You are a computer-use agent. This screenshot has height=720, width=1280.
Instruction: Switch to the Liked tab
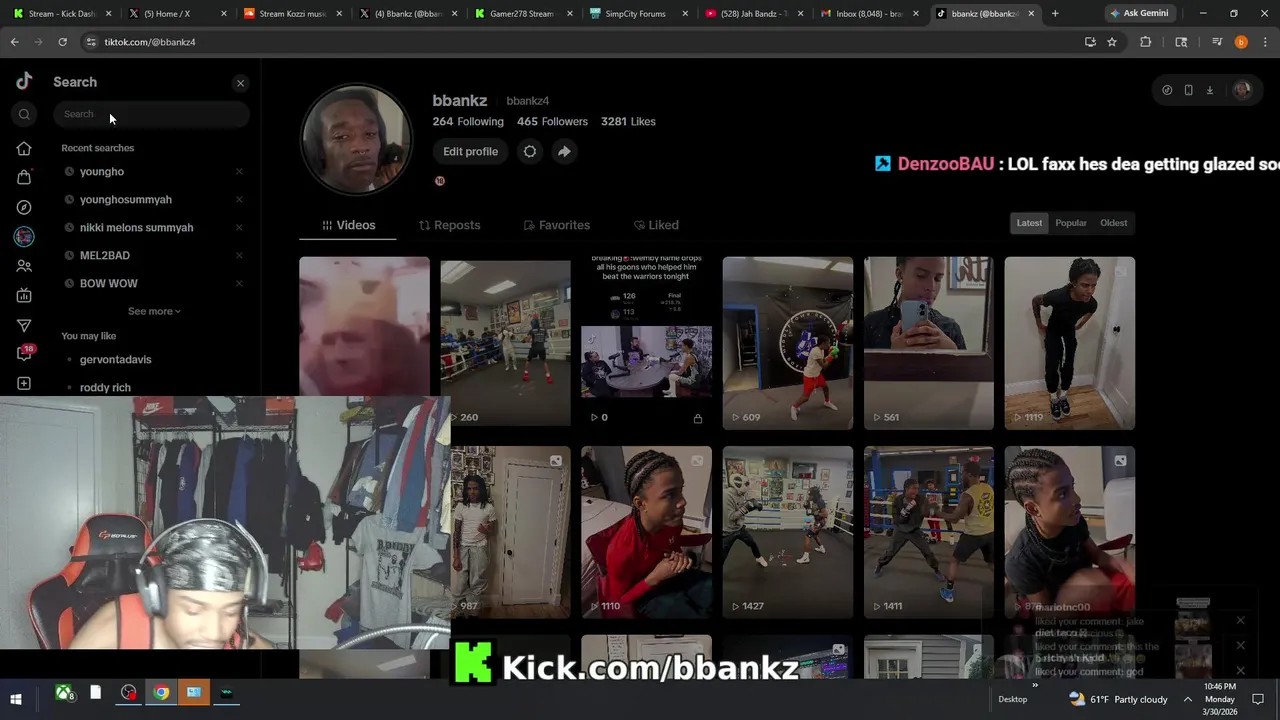654,225
